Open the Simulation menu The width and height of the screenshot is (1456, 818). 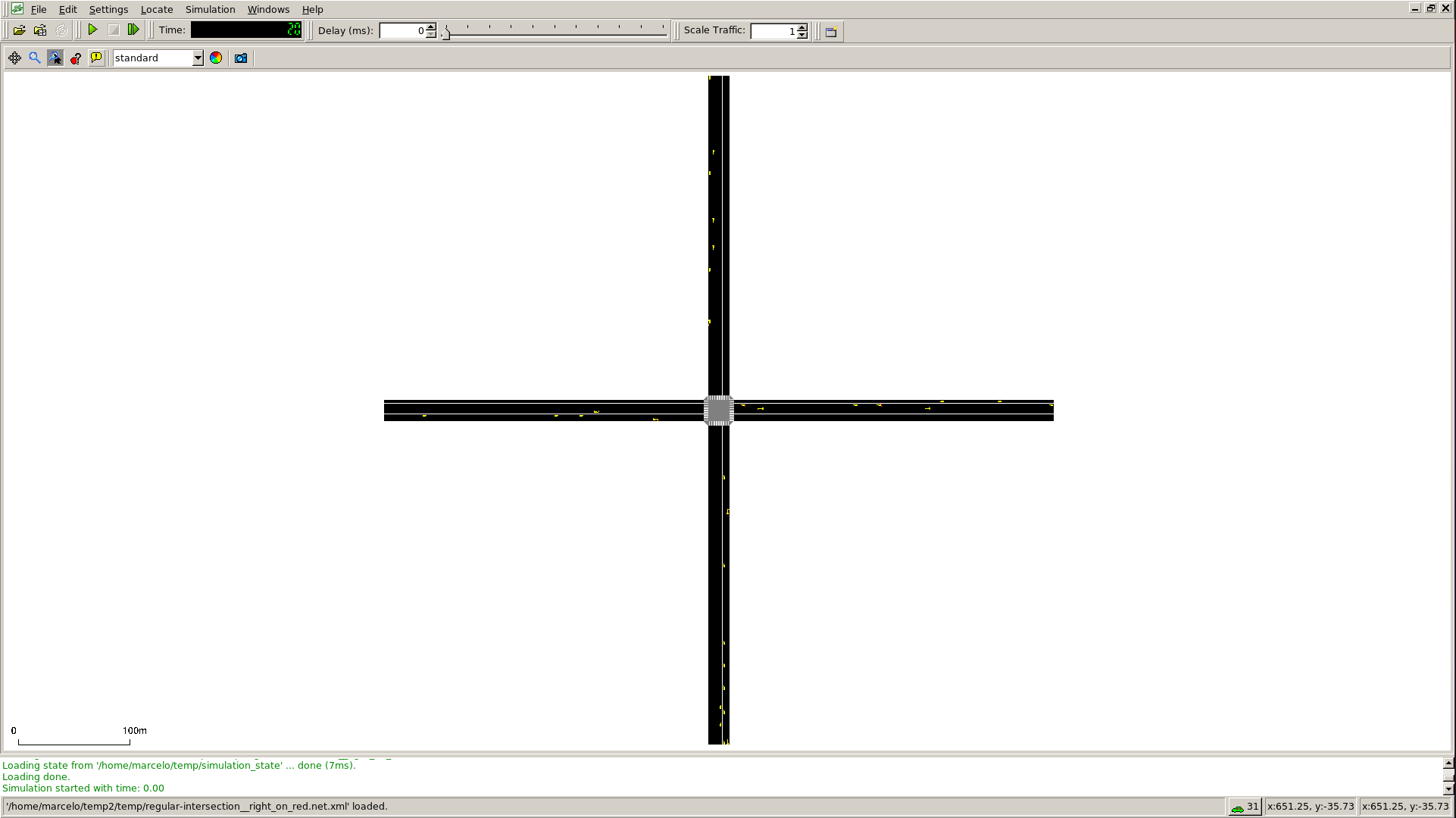(x=210, y=9)
